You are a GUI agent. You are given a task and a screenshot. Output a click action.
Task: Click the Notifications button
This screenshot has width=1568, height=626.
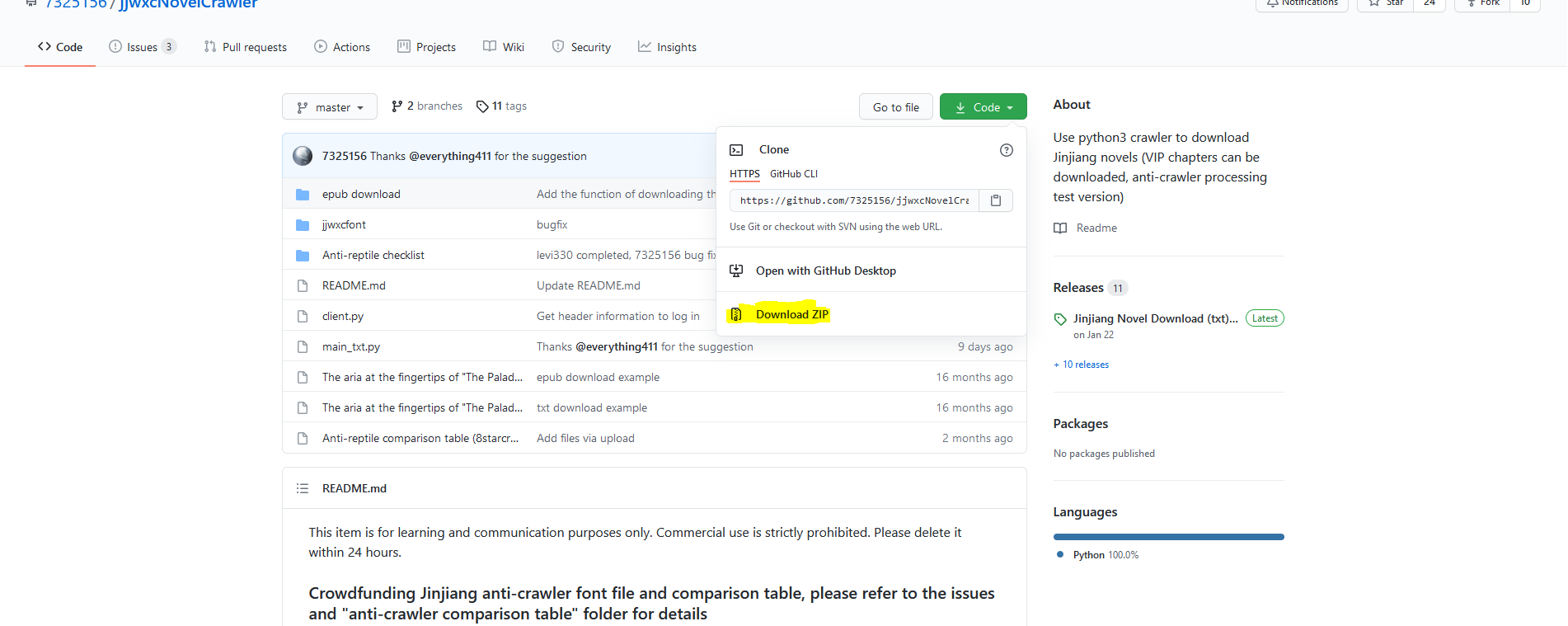(1302, 4)
